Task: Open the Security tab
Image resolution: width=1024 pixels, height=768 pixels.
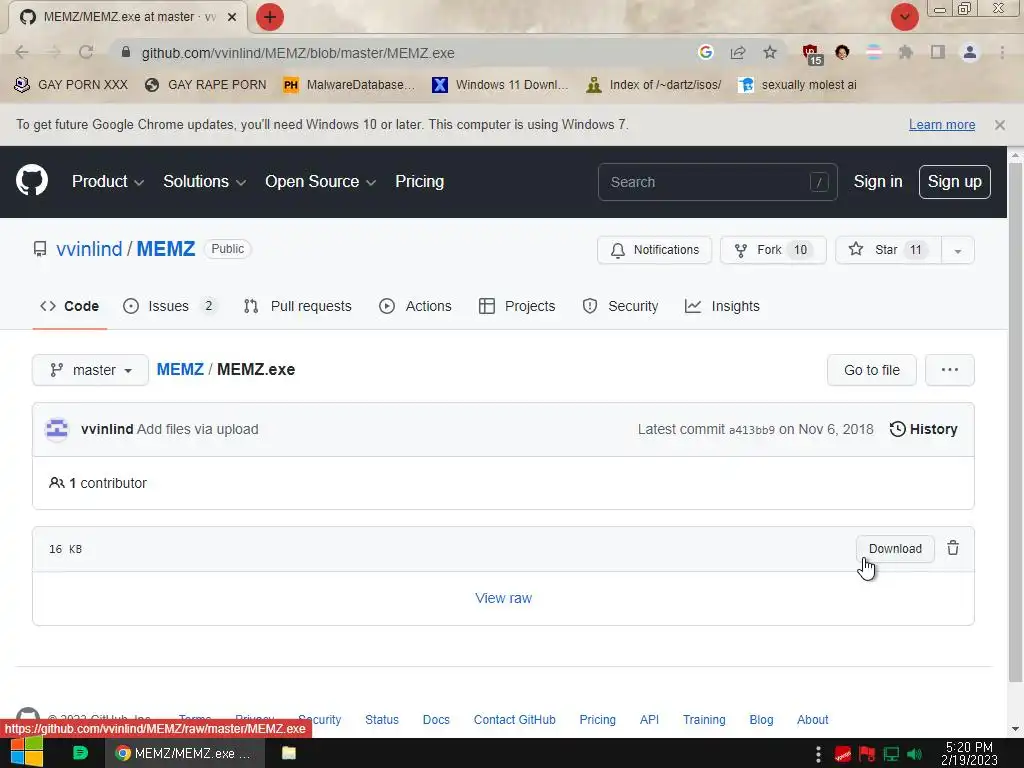Action: click(620, 306)
